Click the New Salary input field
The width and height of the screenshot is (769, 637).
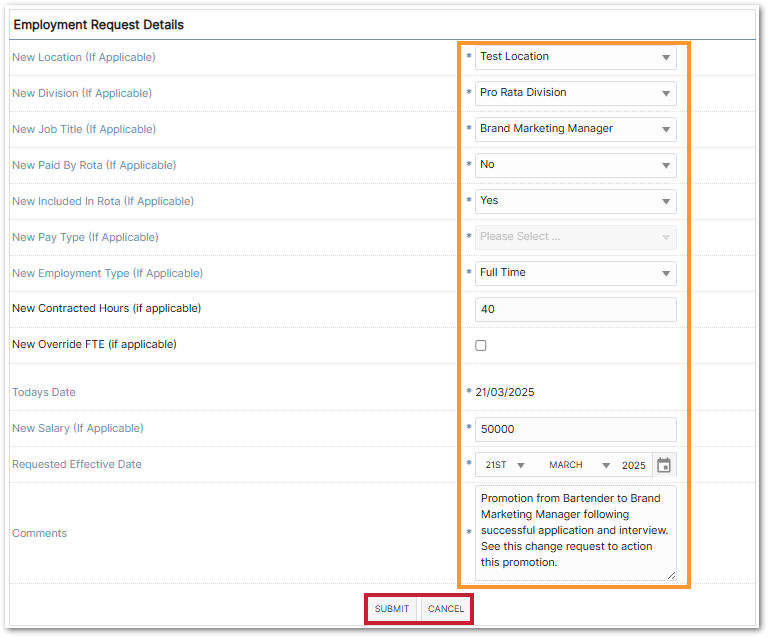[575, 429]
